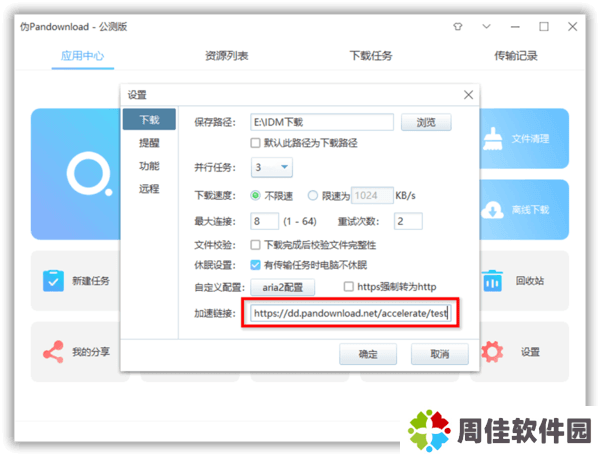The image size is (600, 456).
Task: Enable https强制转为http checkbox
Action: tap(348, 287)
